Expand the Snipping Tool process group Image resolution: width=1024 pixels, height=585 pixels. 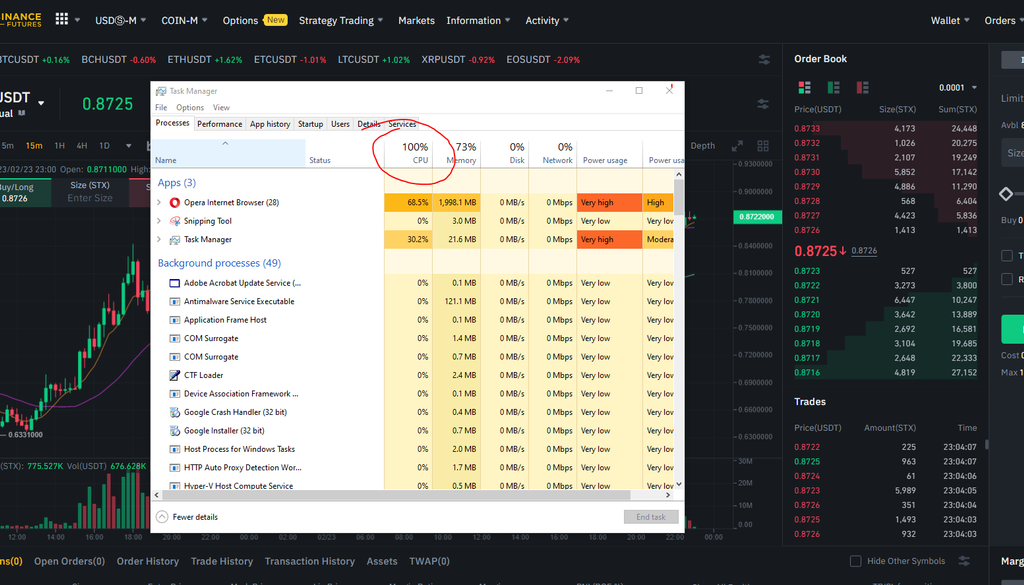pos(159,221)
